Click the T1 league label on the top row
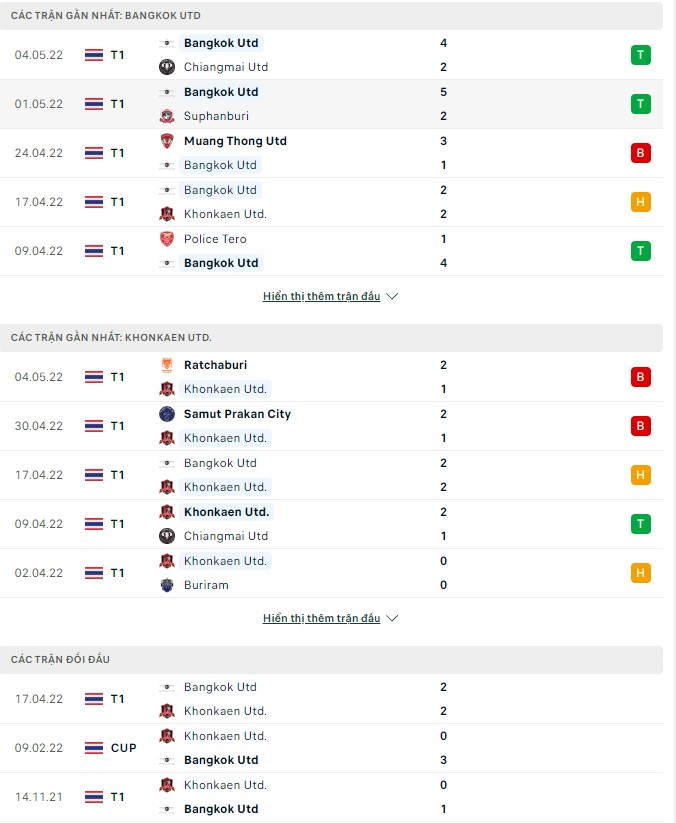The width and height of the screenshot is (676, 823). pyautogui.click(x=120, y=55)
